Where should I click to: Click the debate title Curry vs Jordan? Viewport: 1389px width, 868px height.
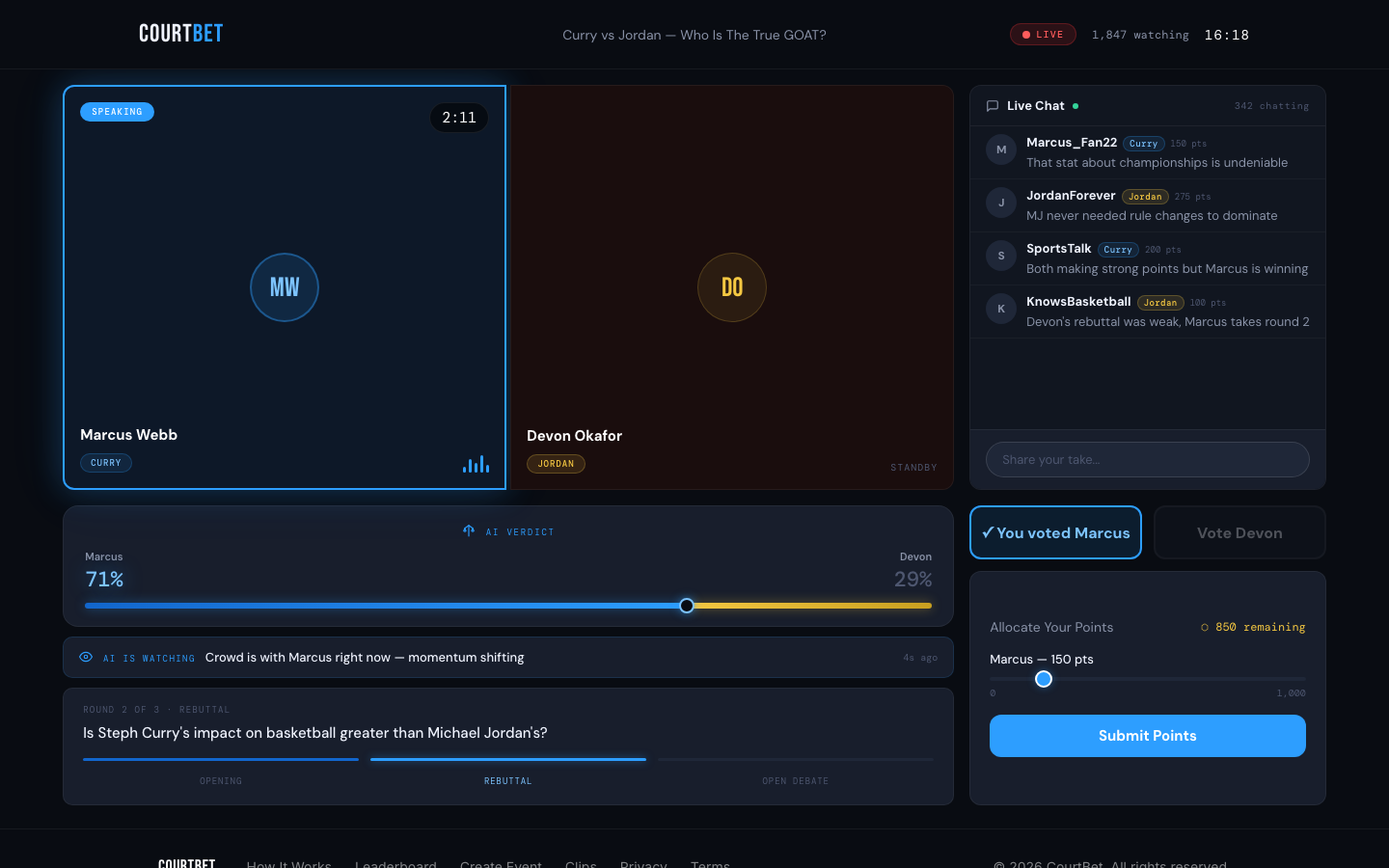694,35
